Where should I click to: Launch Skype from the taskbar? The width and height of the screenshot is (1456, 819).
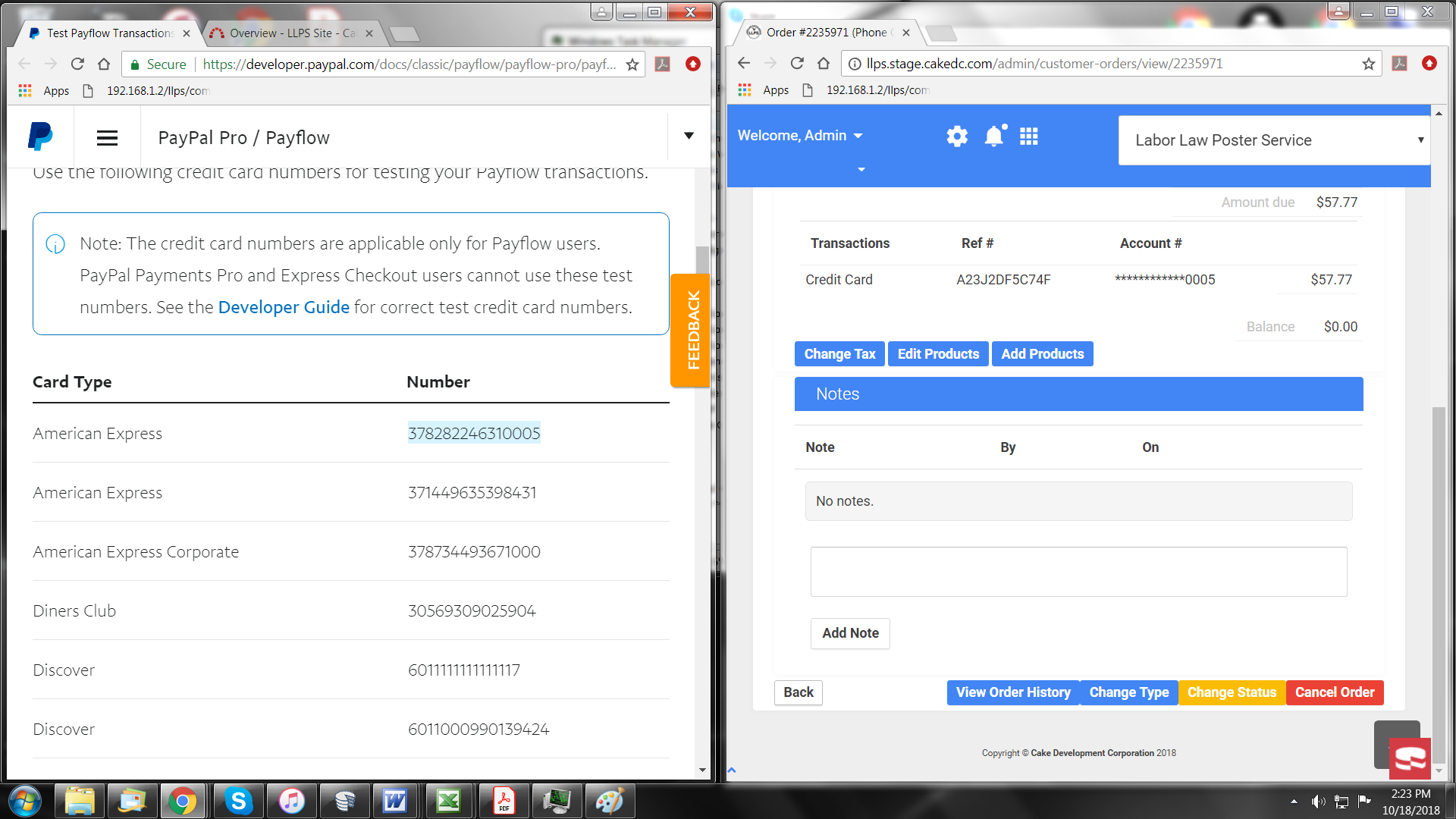(238, 801)
